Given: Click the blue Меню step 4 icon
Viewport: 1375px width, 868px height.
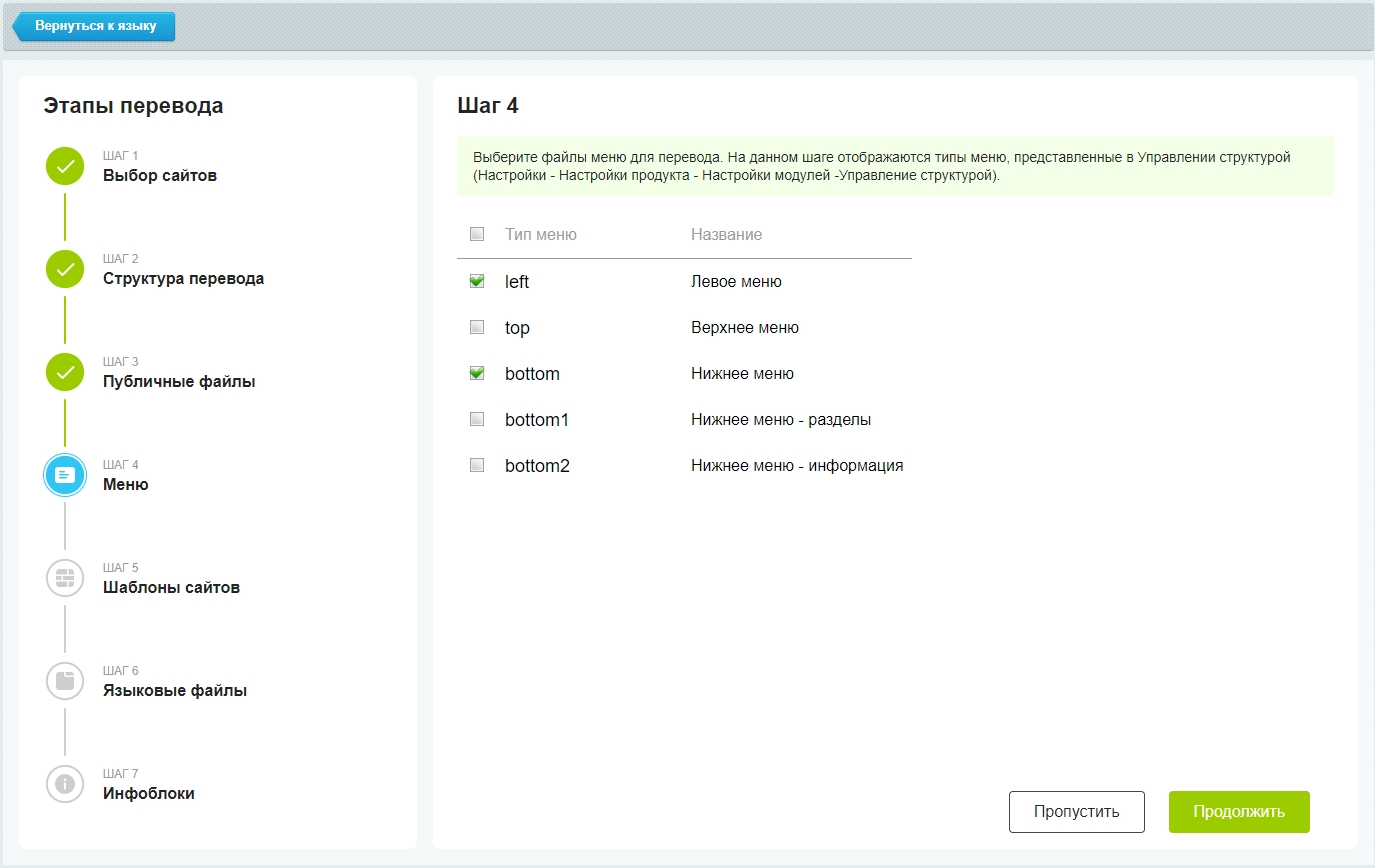Looking at the screenshot, I should tap(65, 475).
